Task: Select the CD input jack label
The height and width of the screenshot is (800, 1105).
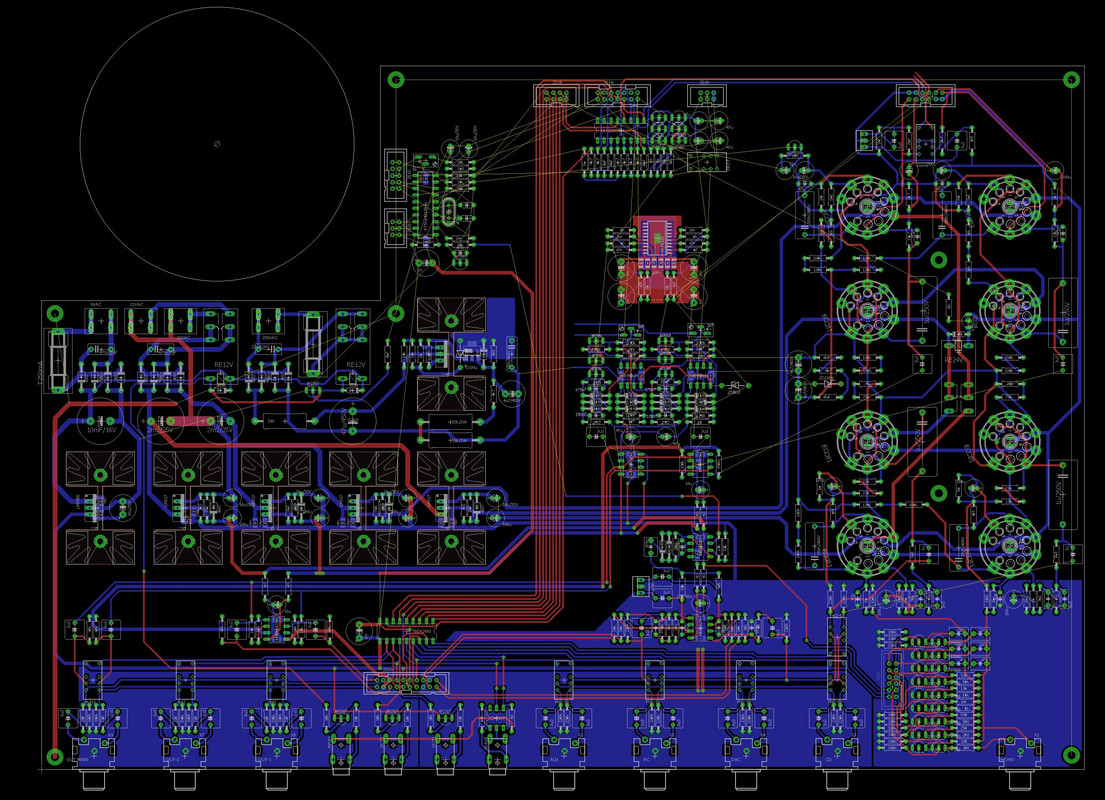Action: pos(827,760)
